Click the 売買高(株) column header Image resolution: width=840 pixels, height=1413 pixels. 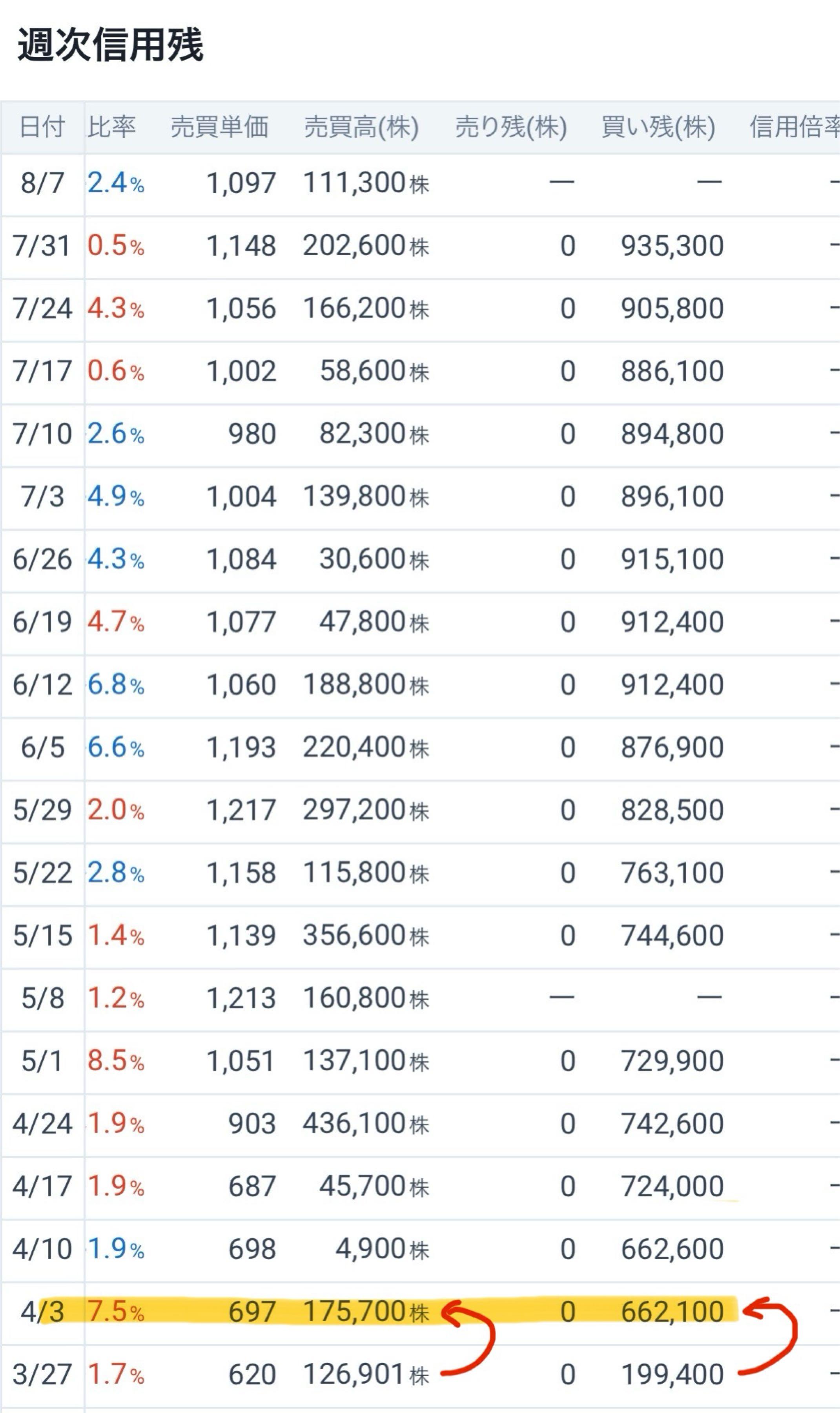[x=361, y=127]
